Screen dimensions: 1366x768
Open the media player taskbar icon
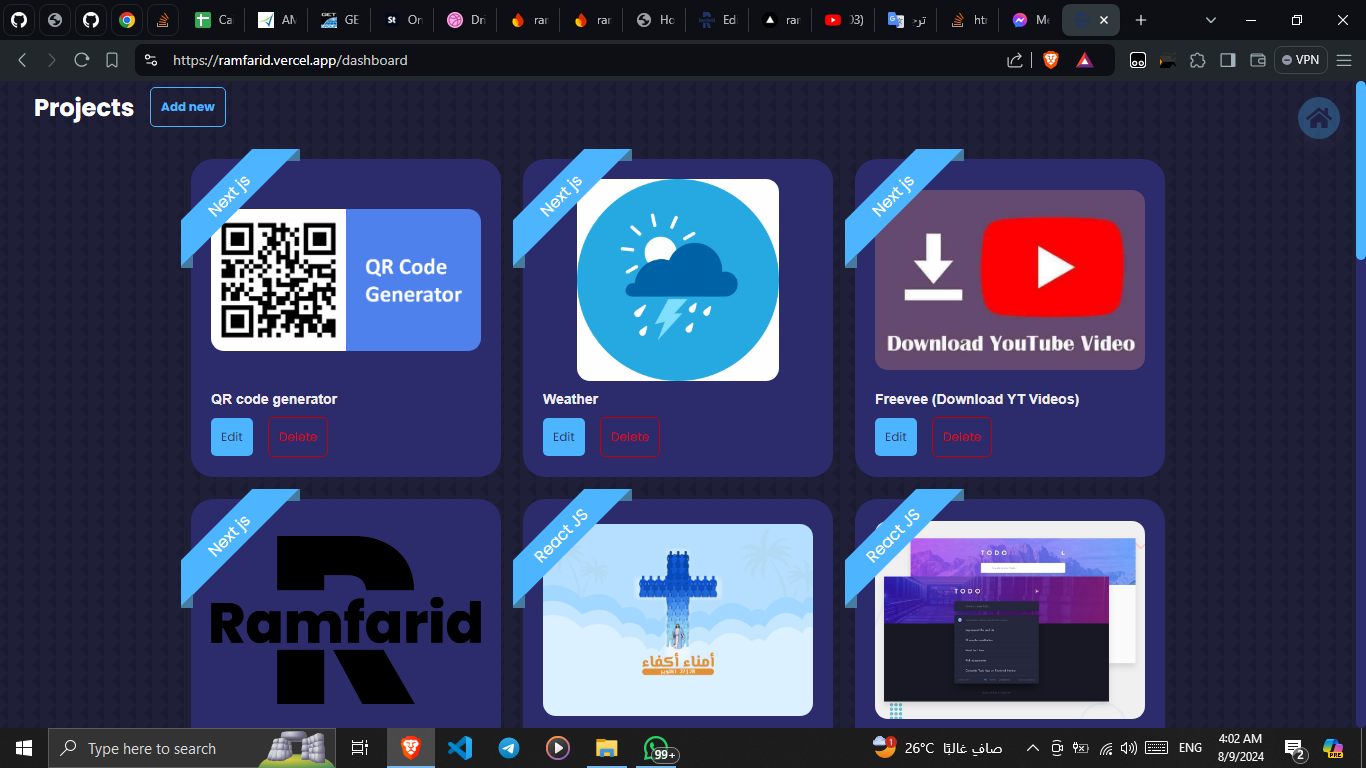coord(558,748)
